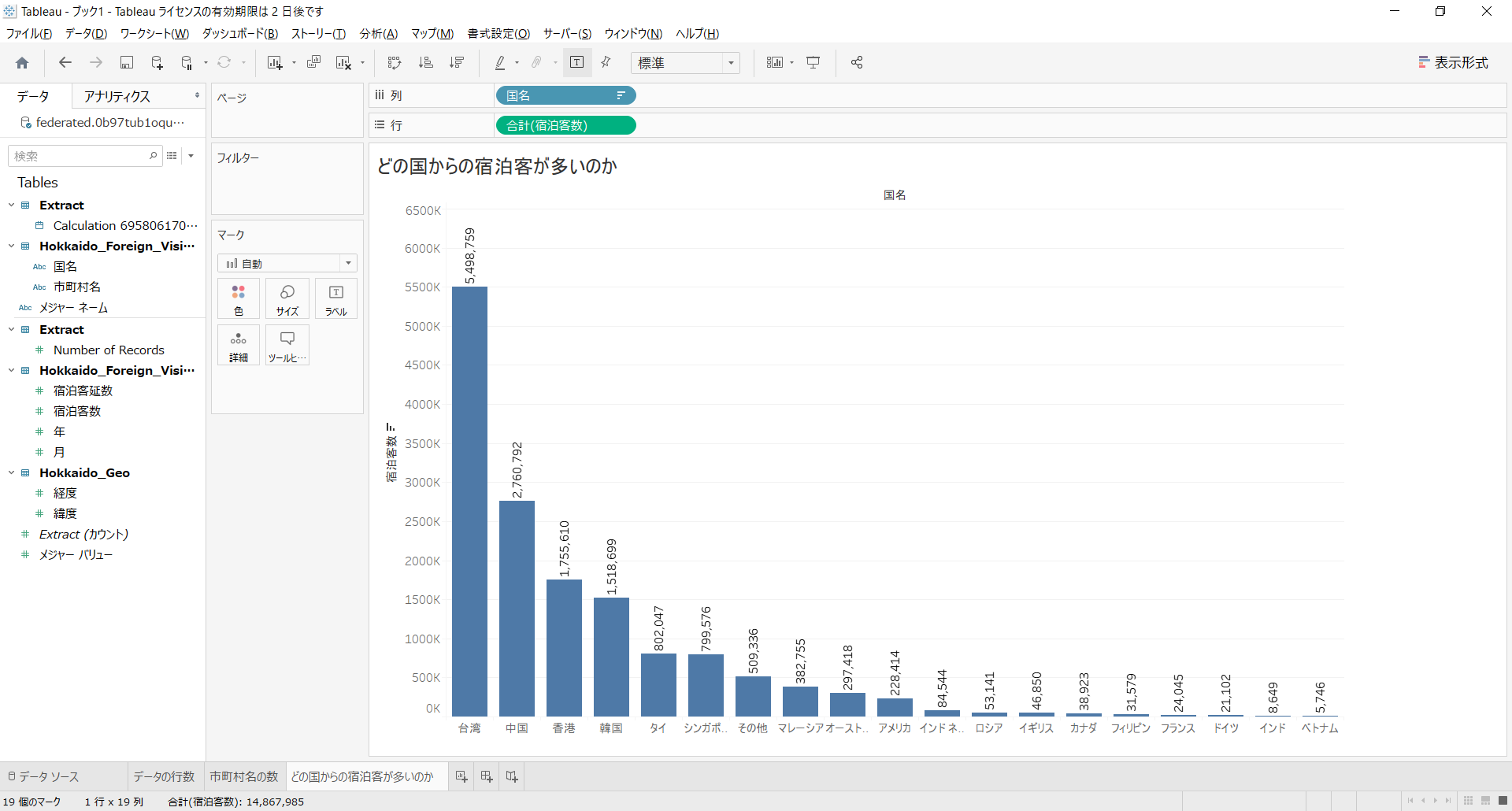Click the refresh run update icon

224,63
